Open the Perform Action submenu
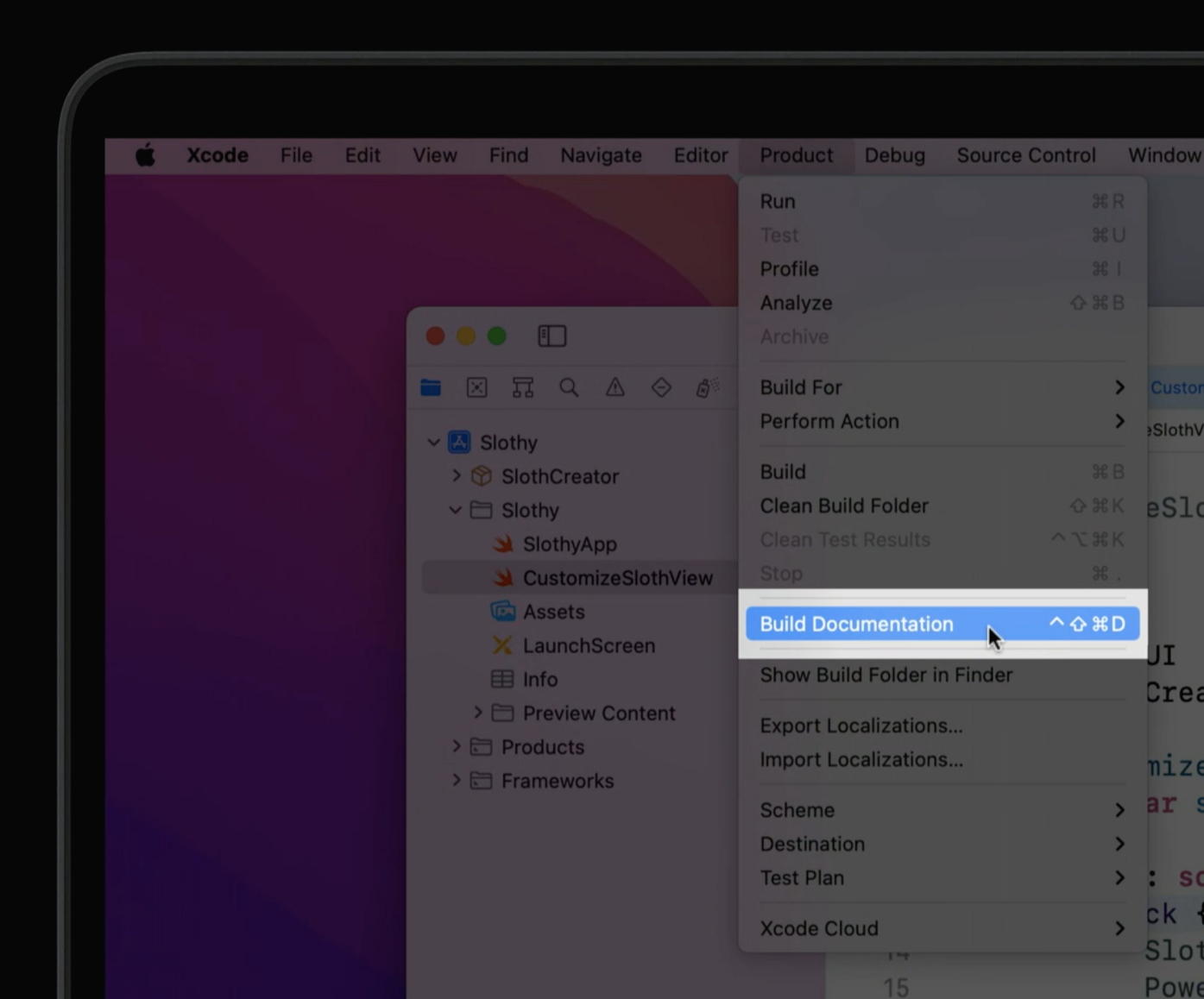 (x=942, y=421)
